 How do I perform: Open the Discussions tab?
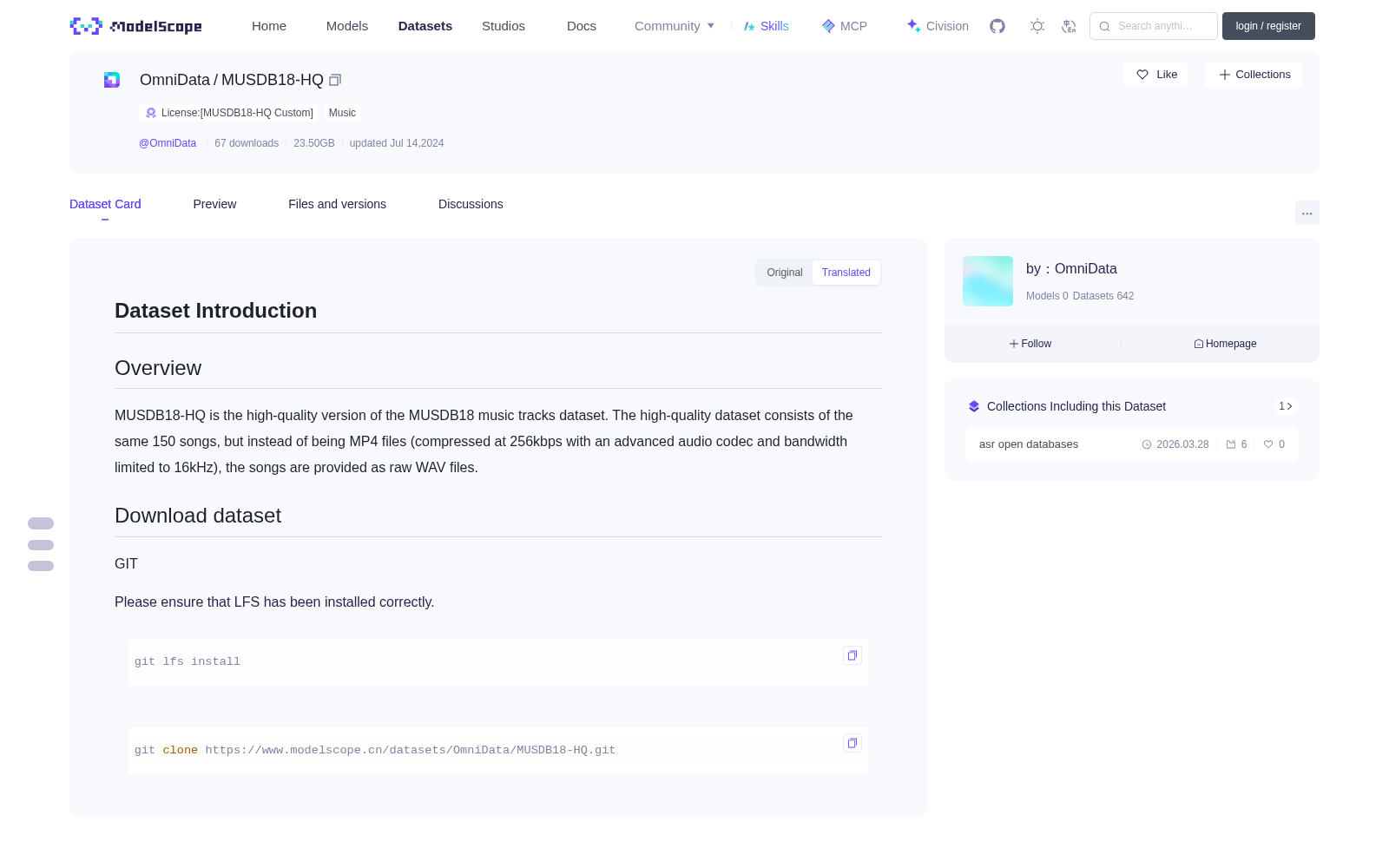pyautogui.click(x=471, y=204)
